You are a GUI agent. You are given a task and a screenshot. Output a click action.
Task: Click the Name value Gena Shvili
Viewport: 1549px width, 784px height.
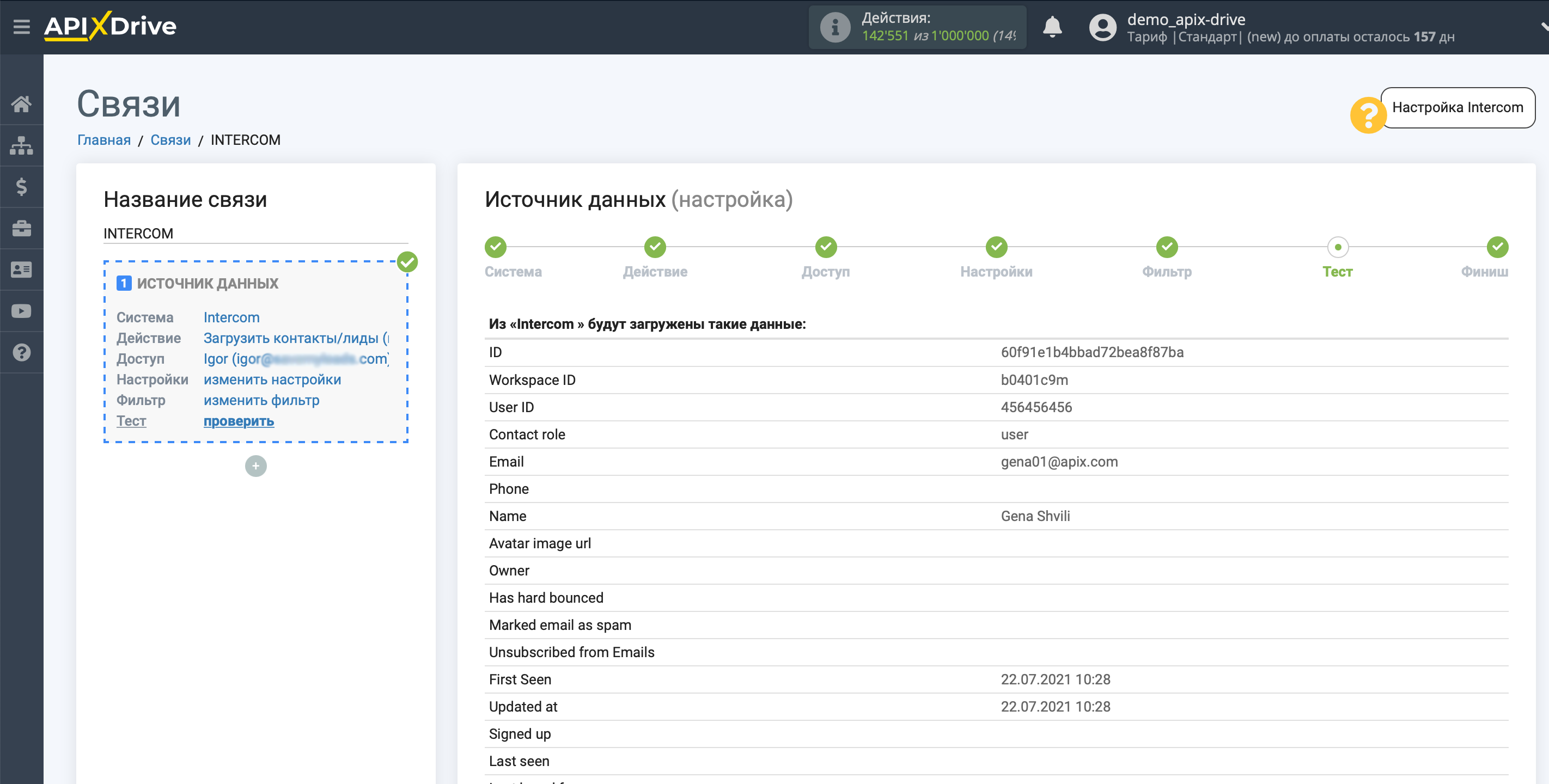click(1035, 516)
